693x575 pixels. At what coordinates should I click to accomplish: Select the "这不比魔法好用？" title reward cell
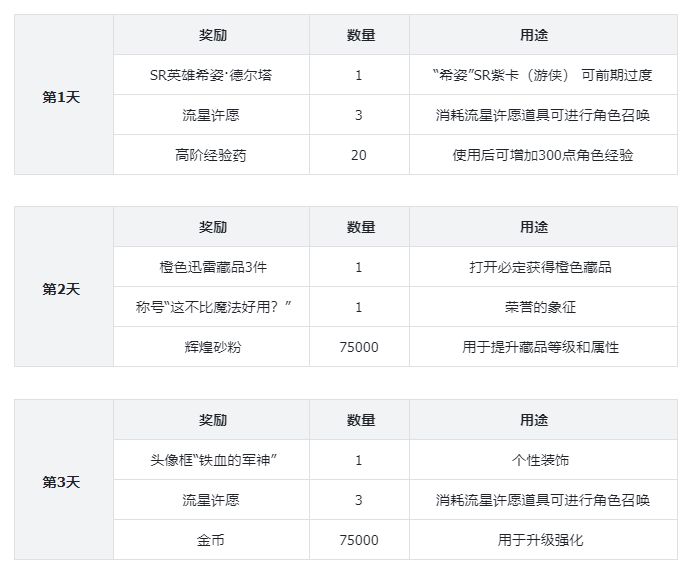(x=211, y=307)
